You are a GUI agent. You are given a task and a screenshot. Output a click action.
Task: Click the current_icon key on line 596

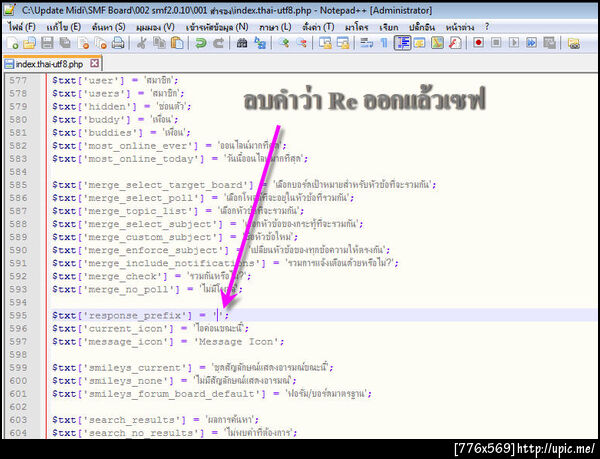pos(125,329)
